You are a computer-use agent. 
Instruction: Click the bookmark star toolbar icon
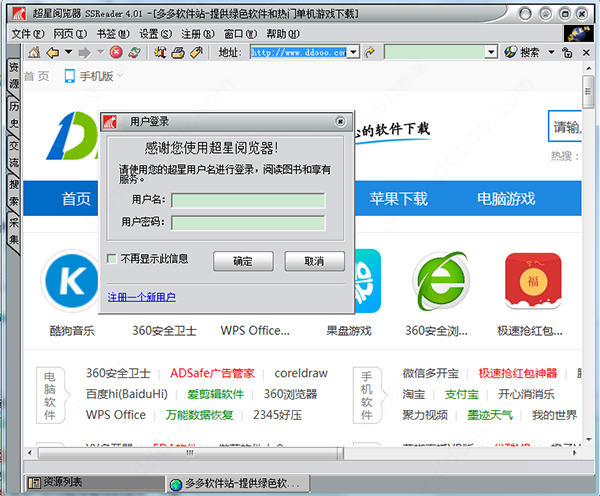pyautogui.click(x=160, y=52)
